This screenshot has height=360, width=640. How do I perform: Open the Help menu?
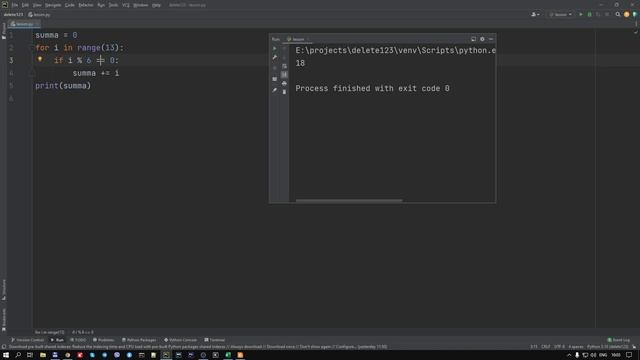click(156, 5)
